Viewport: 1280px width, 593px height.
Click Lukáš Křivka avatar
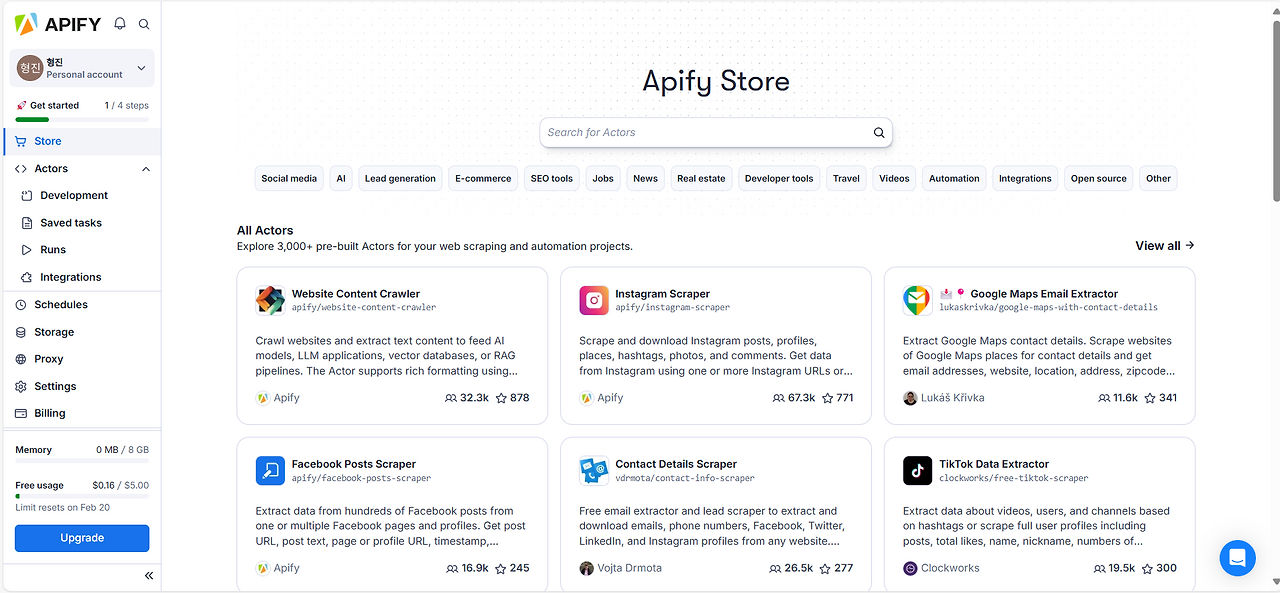(910, 398)
